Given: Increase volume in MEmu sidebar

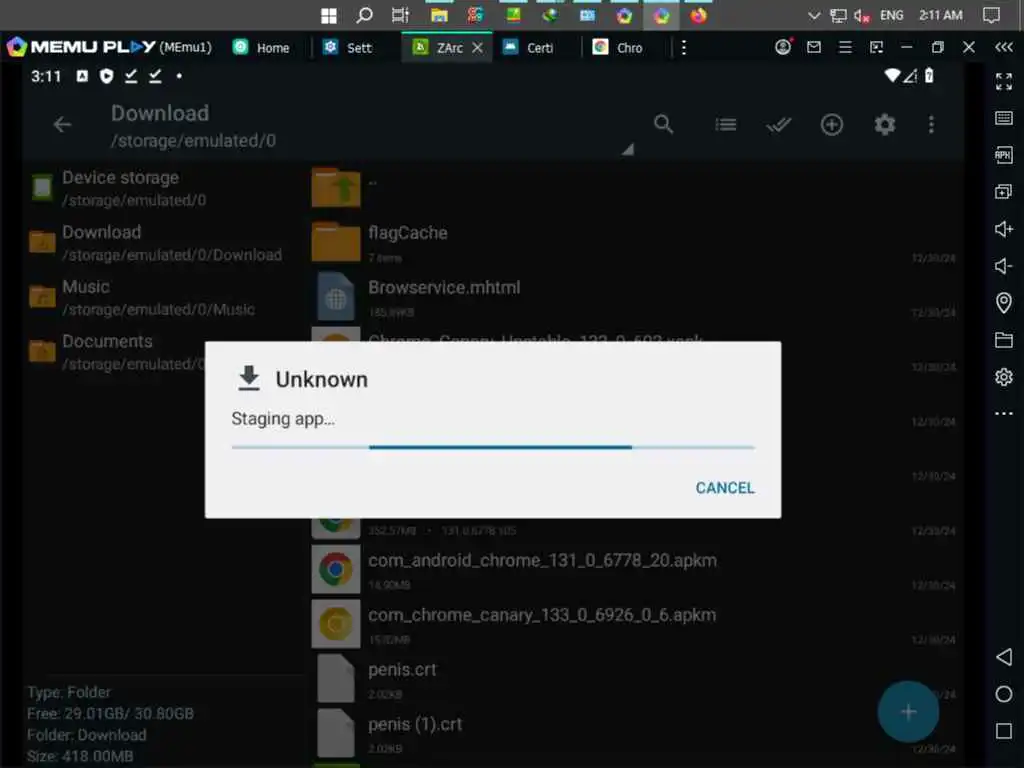Looking at the screenshot, I should [x=1004, y=229].
